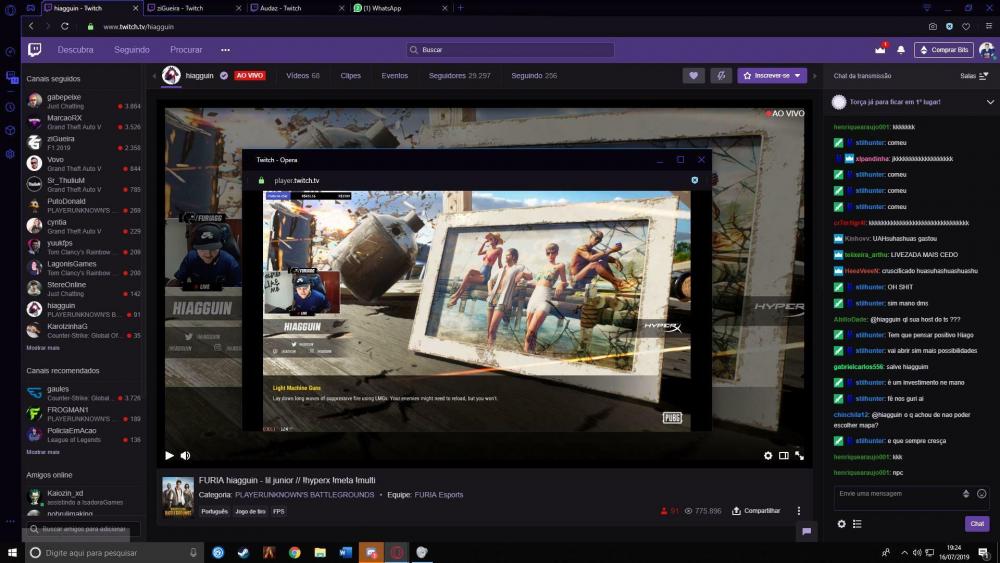Toggle theatre mode in the player
The width and height of the screenshot is (1000, 563).
pos(784,455)
